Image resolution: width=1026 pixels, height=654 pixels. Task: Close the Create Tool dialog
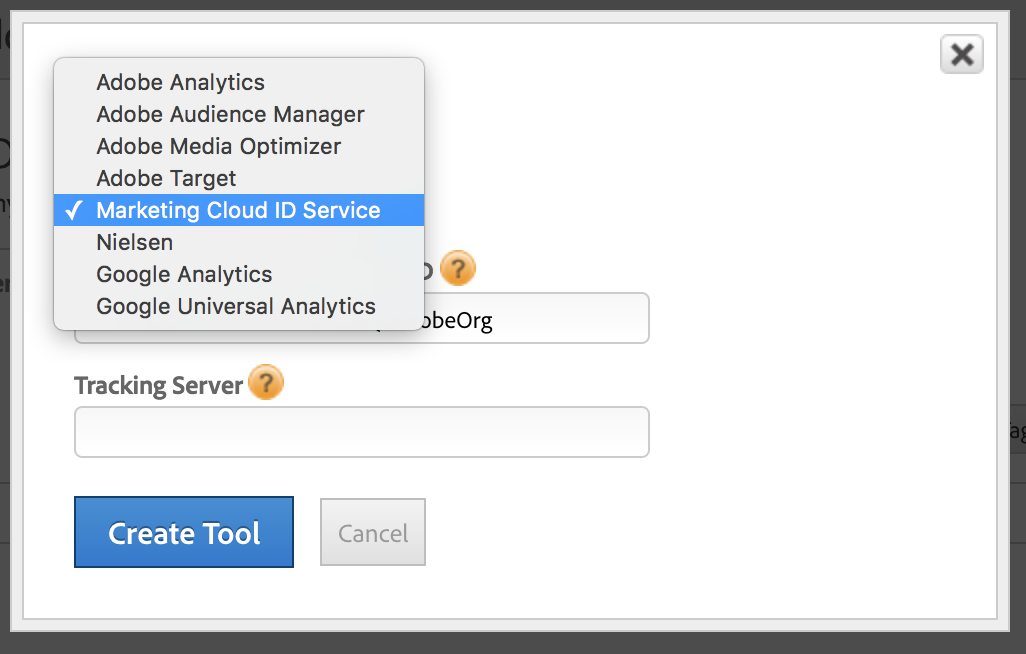coord(961,55)
